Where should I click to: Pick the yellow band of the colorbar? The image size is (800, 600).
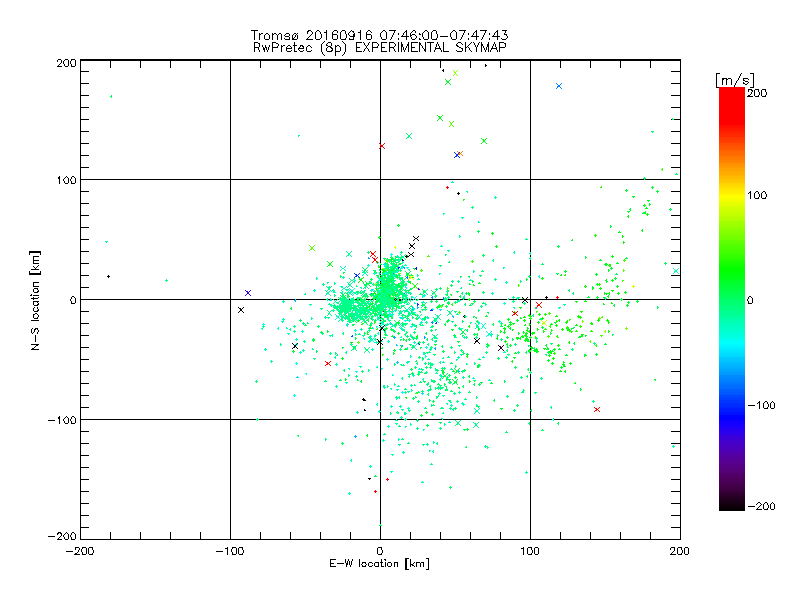coord(732,195)
